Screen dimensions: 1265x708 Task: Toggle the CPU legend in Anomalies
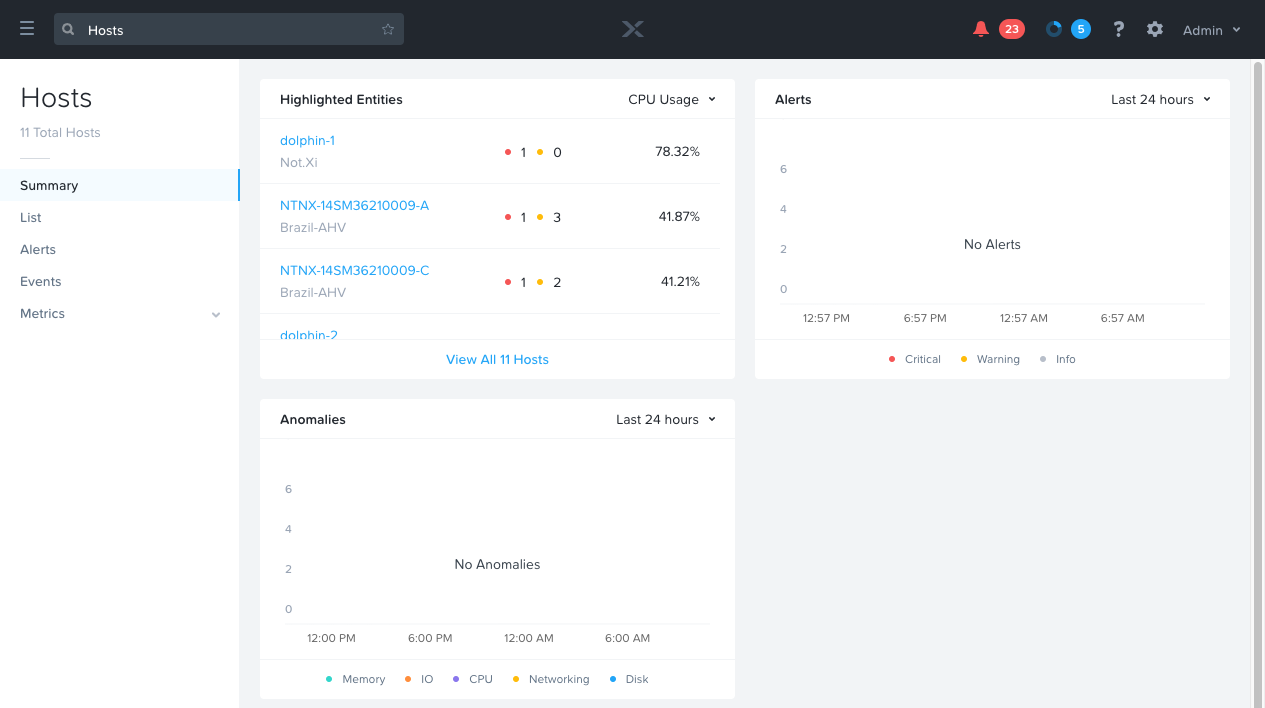pyautogui.click(x=472, y=679)
